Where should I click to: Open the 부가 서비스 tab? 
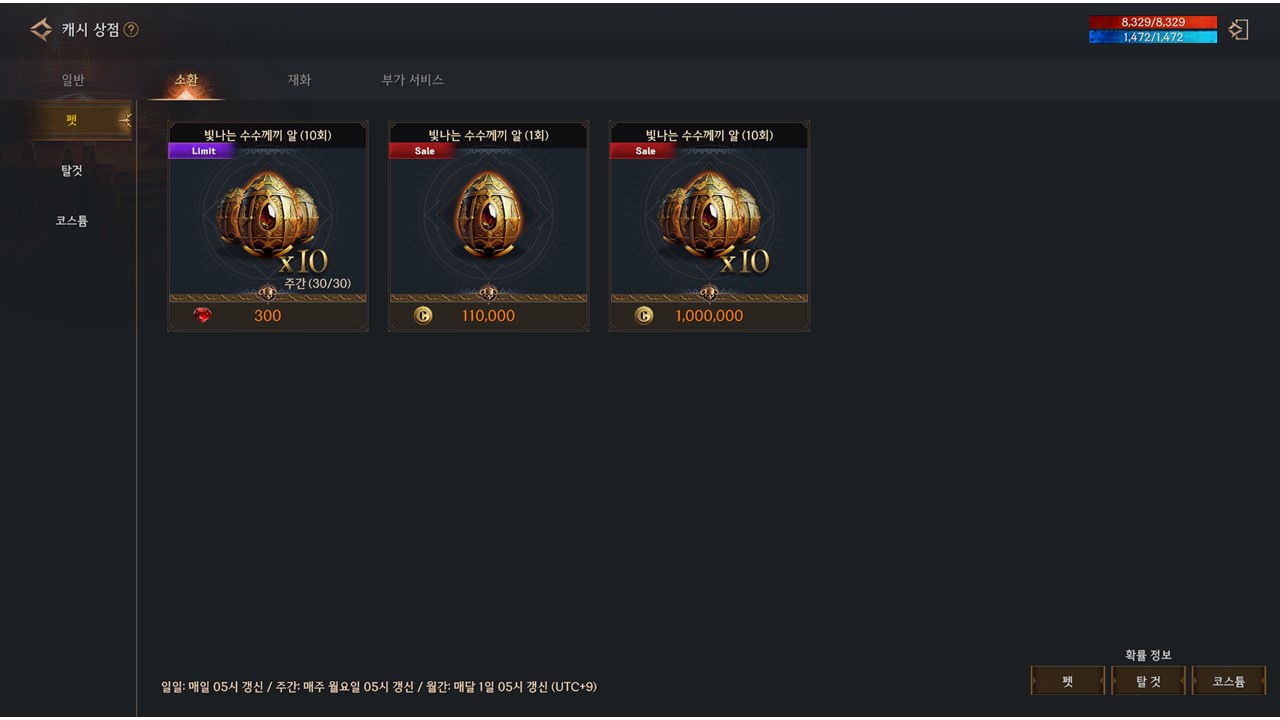412,80
